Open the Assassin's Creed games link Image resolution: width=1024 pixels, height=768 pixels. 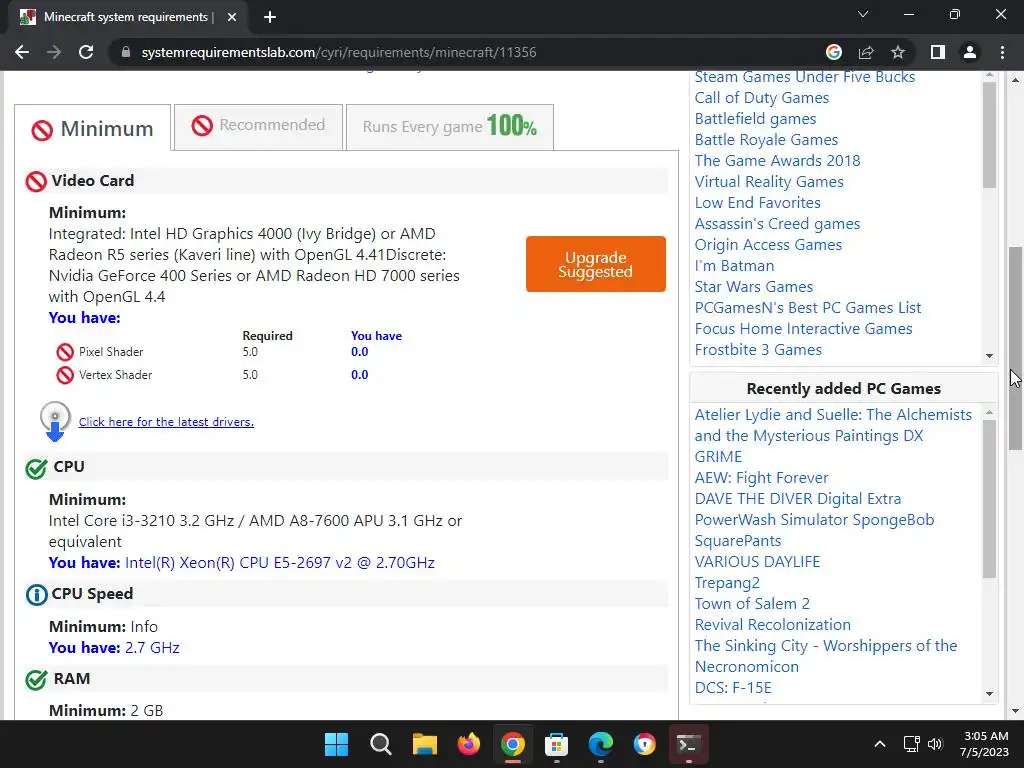coord(777,223)
